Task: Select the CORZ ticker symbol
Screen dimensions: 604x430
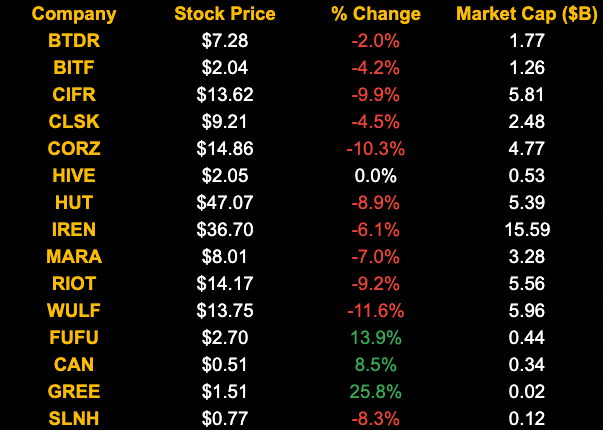Action: [x=74, y=149]
